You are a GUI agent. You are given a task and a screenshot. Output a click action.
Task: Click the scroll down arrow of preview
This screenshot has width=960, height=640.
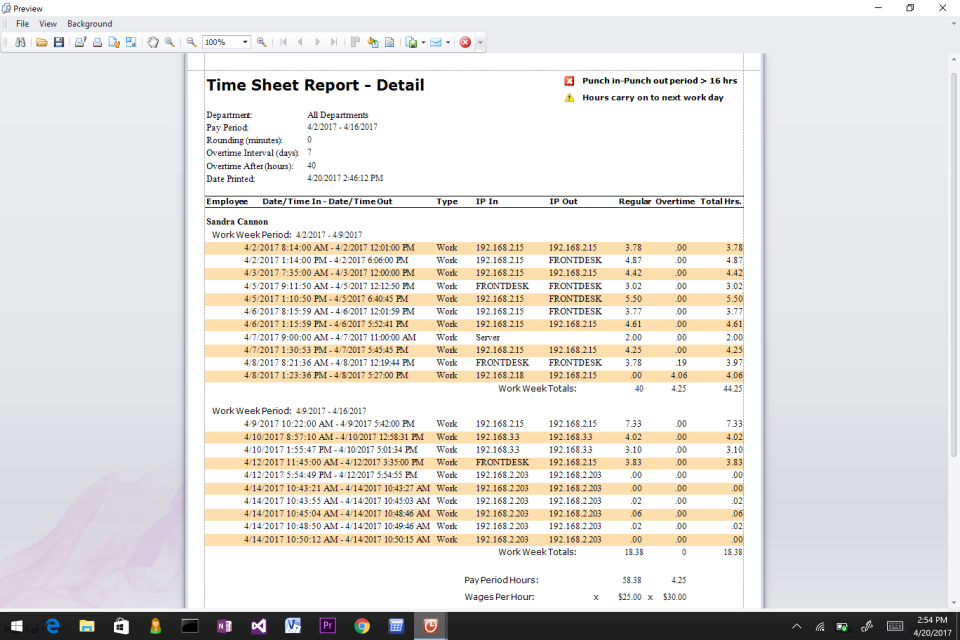[x=953, y=603]
